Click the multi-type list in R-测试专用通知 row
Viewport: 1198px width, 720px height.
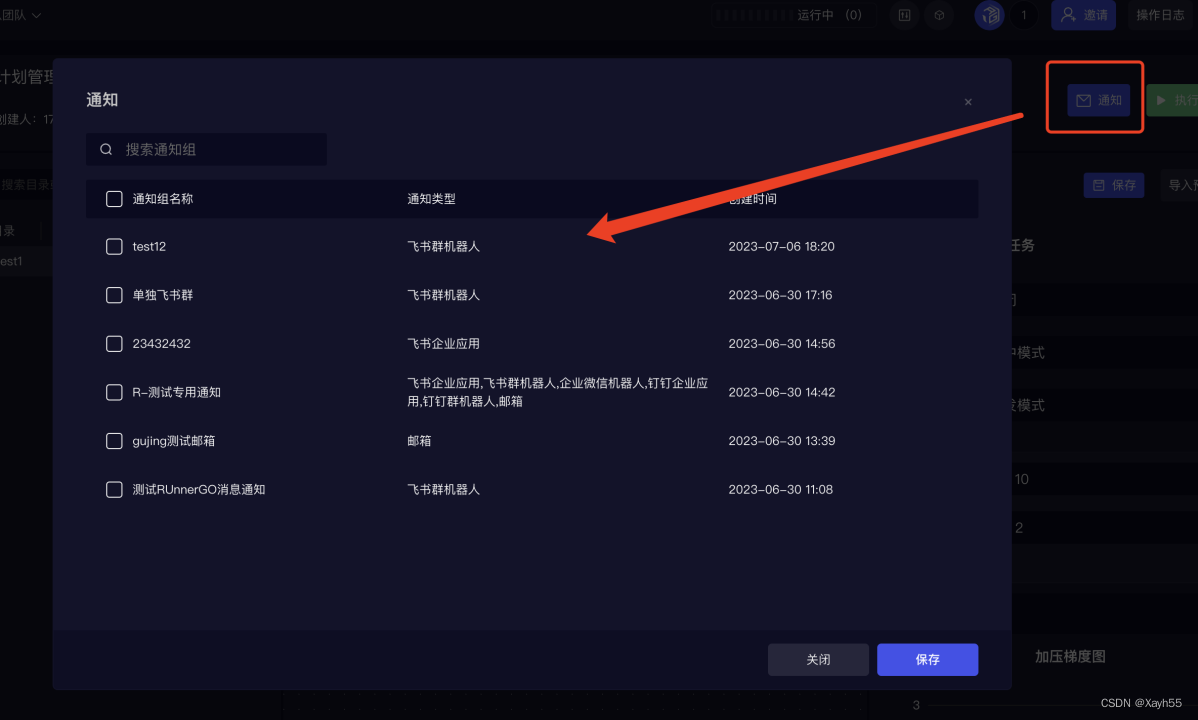tap(558, 392)
